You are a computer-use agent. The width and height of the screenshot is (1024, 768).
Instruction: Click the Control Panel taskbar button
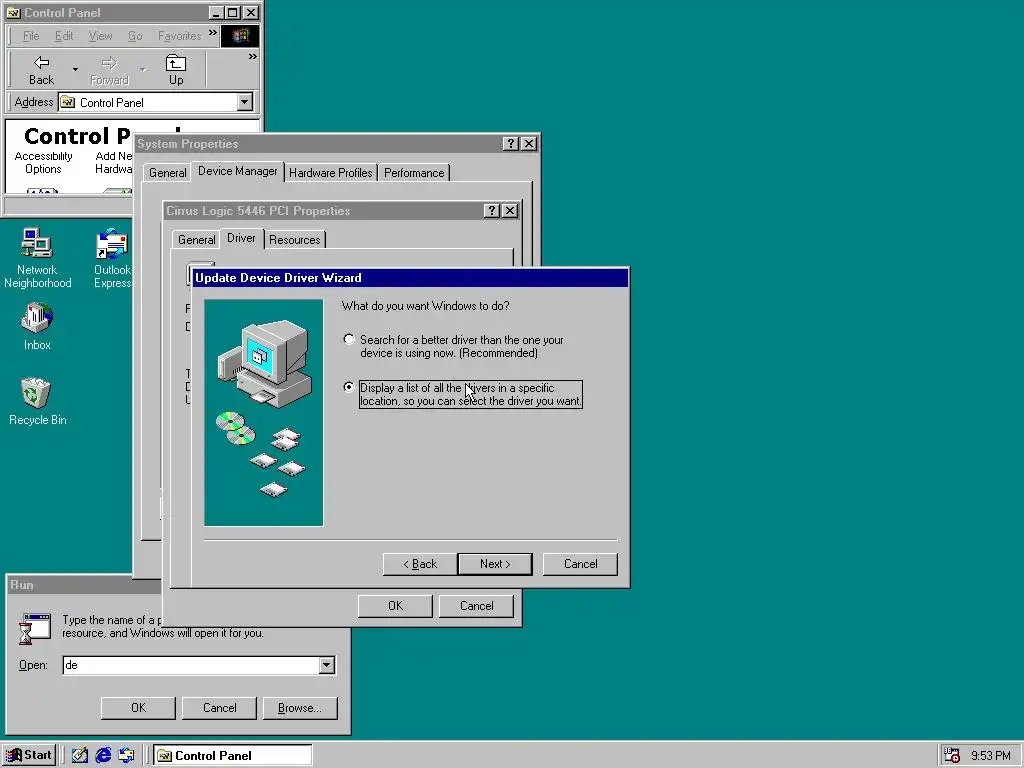(x=233, y=756)
